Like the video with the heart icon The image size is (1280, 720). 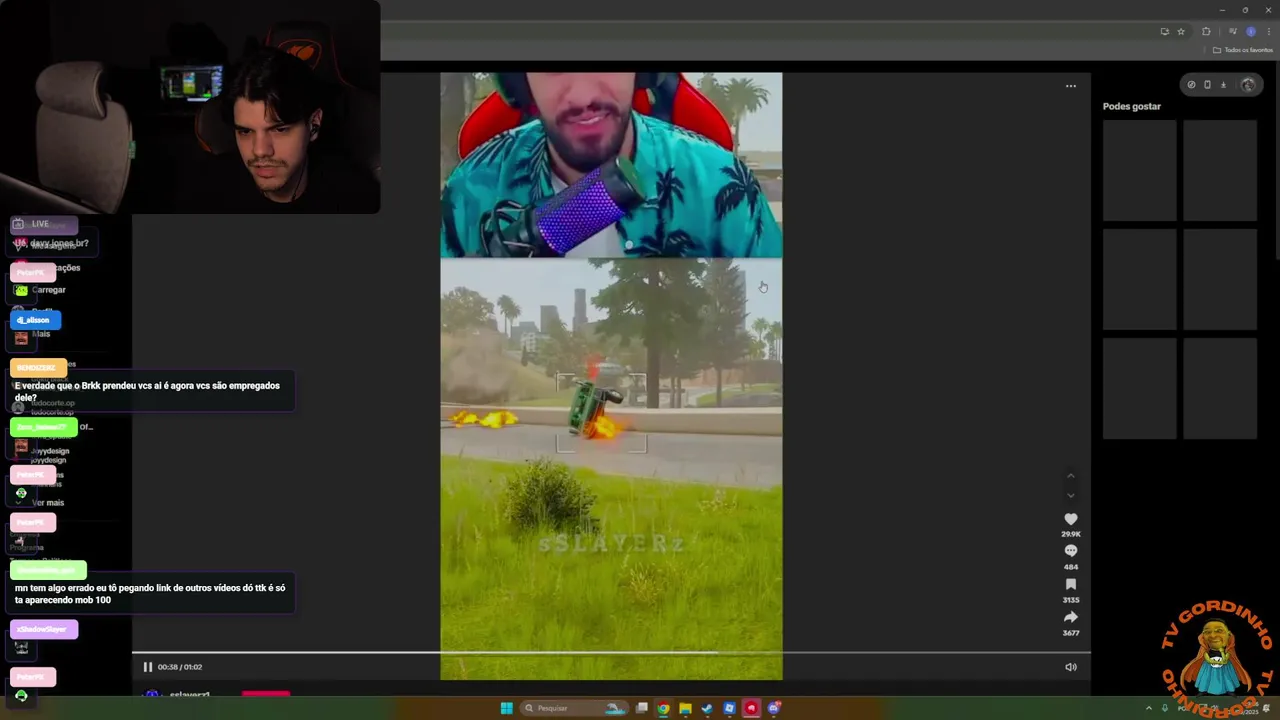click(1071, 519)
